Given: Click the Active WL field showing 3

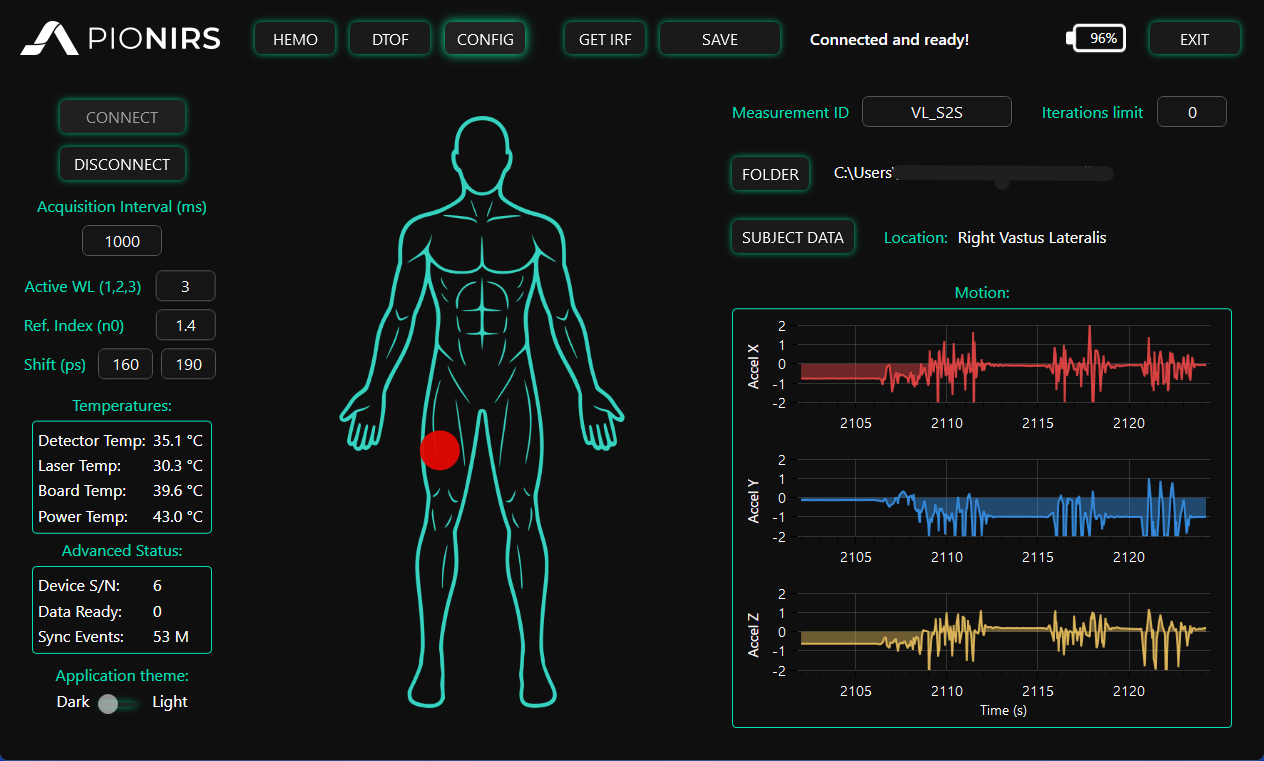Looking at the screenshot, I should tap(186, 287).
